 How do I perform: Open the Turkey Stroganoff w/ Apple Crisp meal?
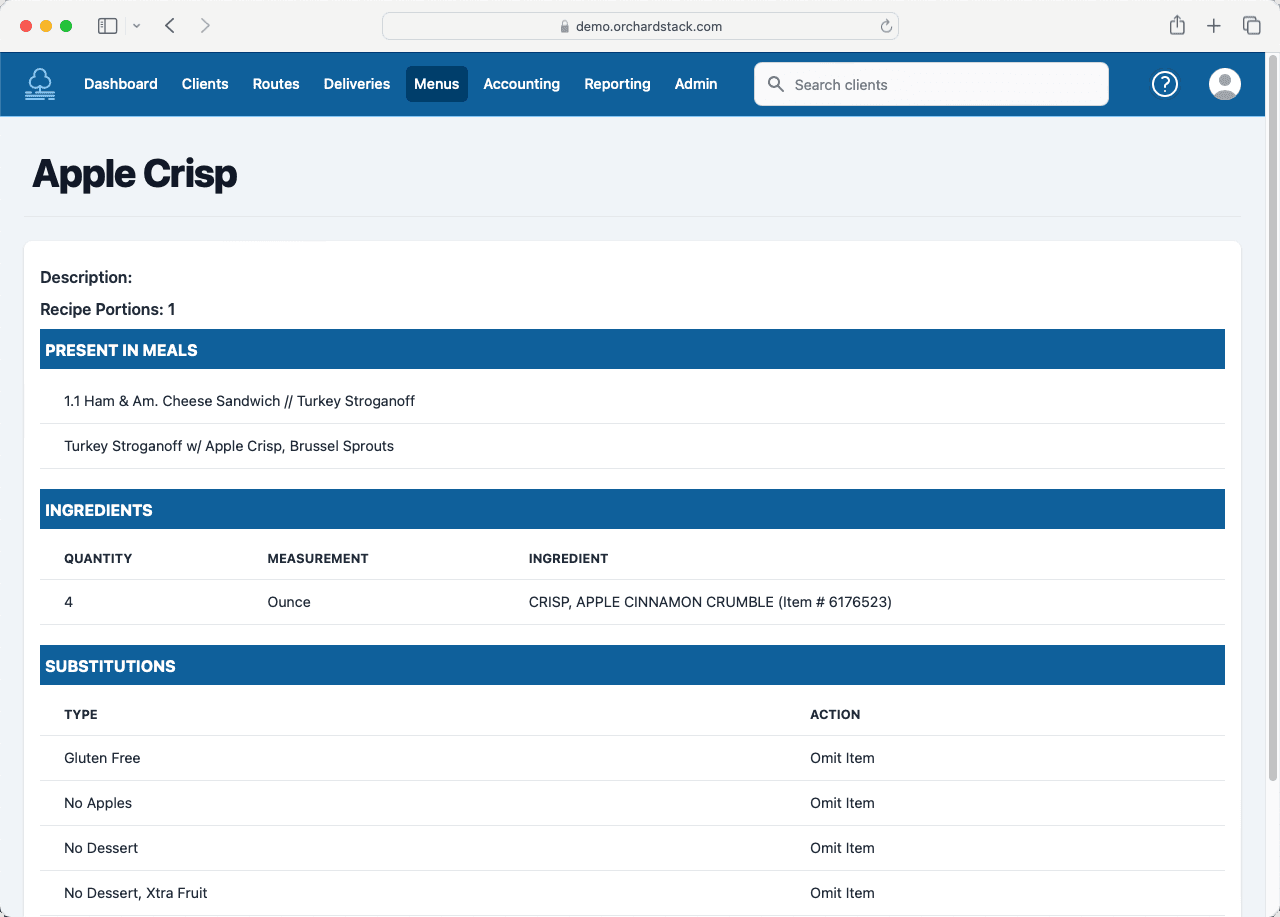(229, 446)
